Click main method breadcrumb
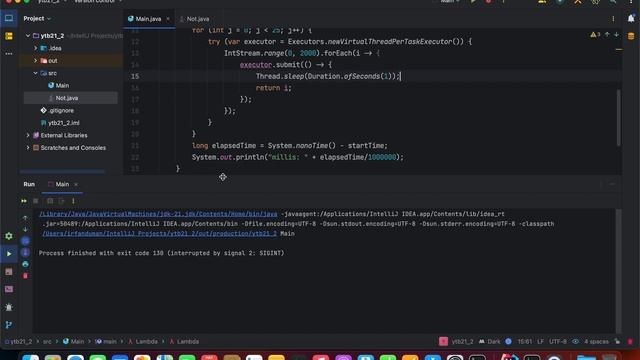 point(106,342)
